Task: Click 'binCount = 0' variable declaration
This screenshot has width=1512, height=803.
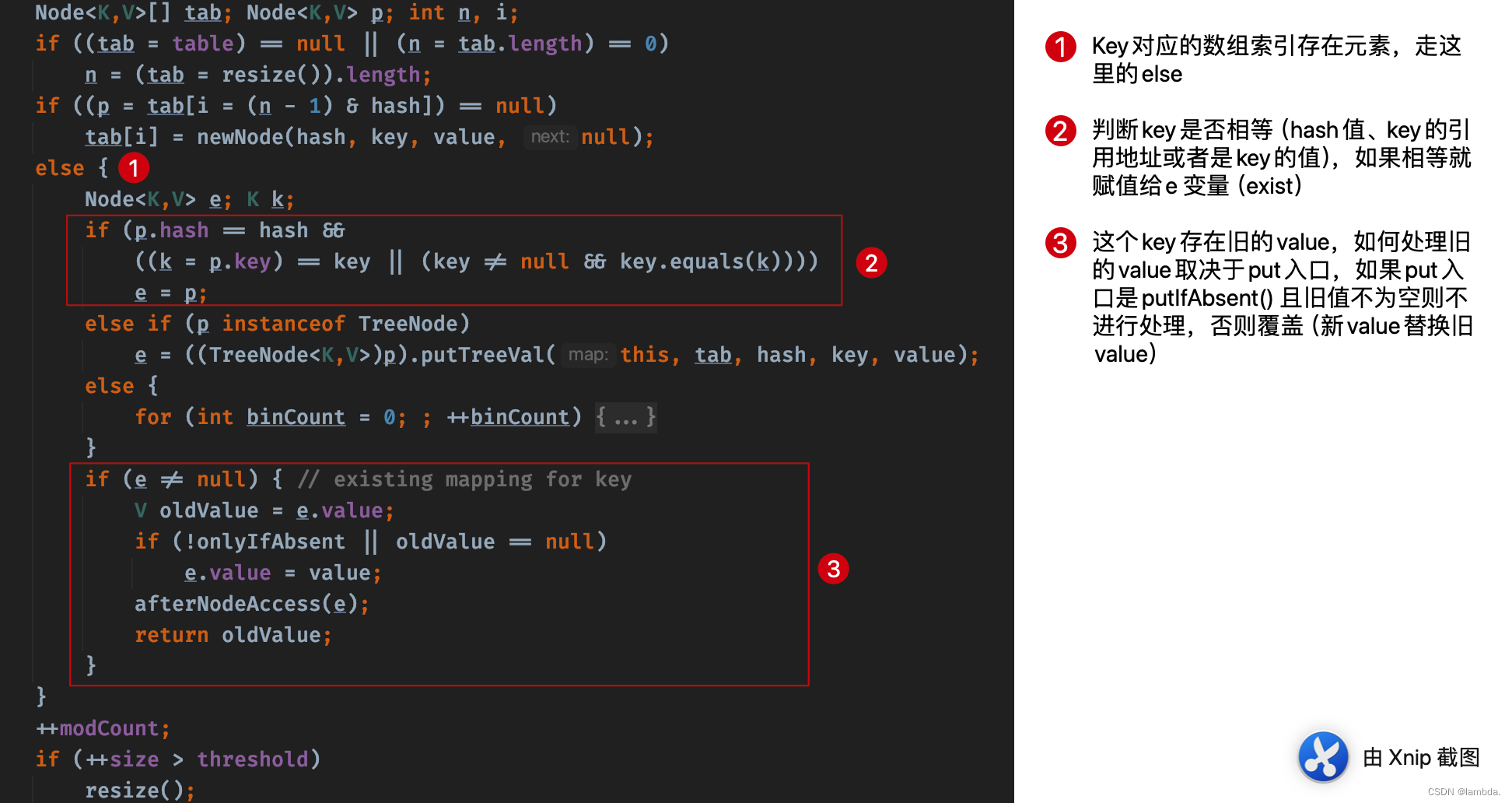Action: click(321, 417)
